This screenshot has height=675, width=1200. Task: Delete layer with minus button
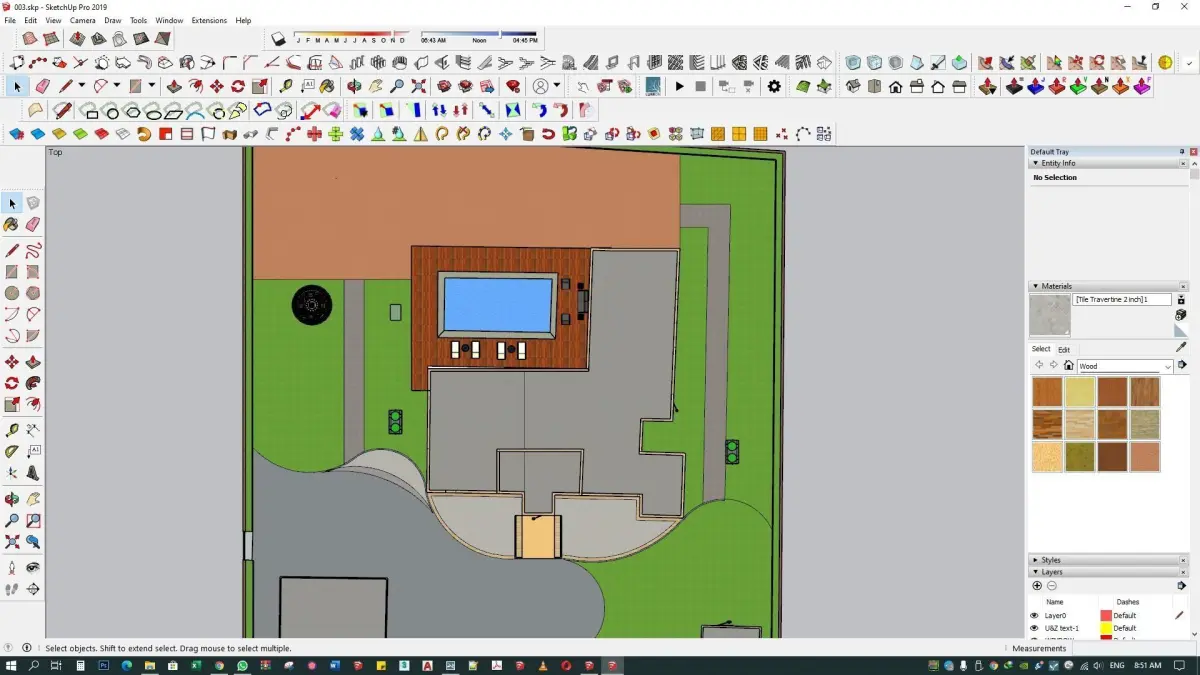tap(1052, 586)
